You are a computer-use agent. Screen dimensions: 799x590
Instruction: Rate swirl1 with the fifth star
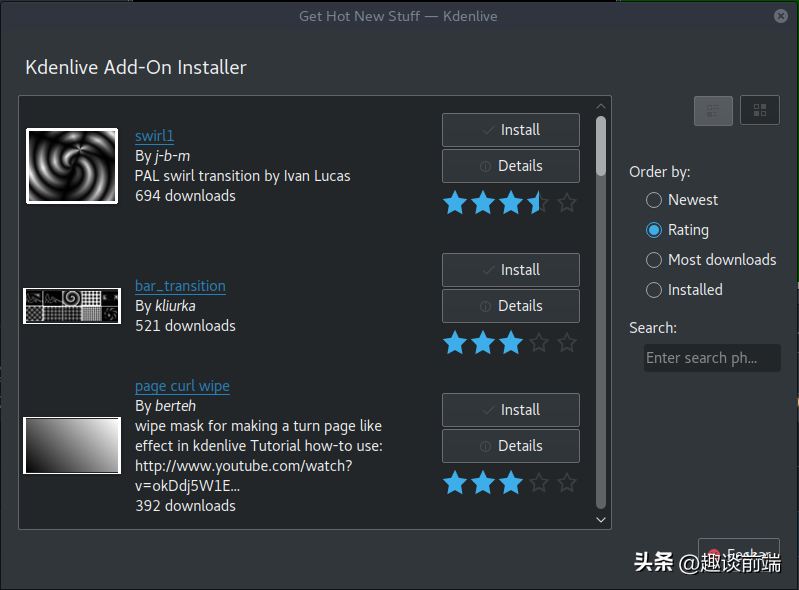pos(567,203)
